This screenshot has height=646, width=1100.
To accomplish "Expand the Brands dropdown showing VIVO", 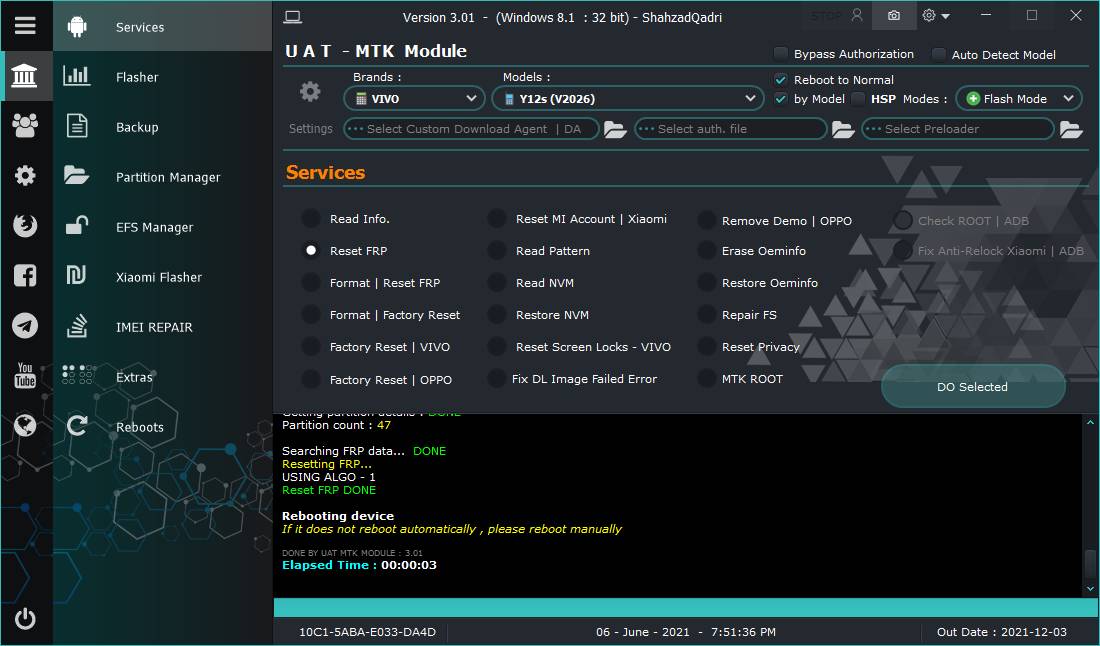I will [x=415, y=98].
